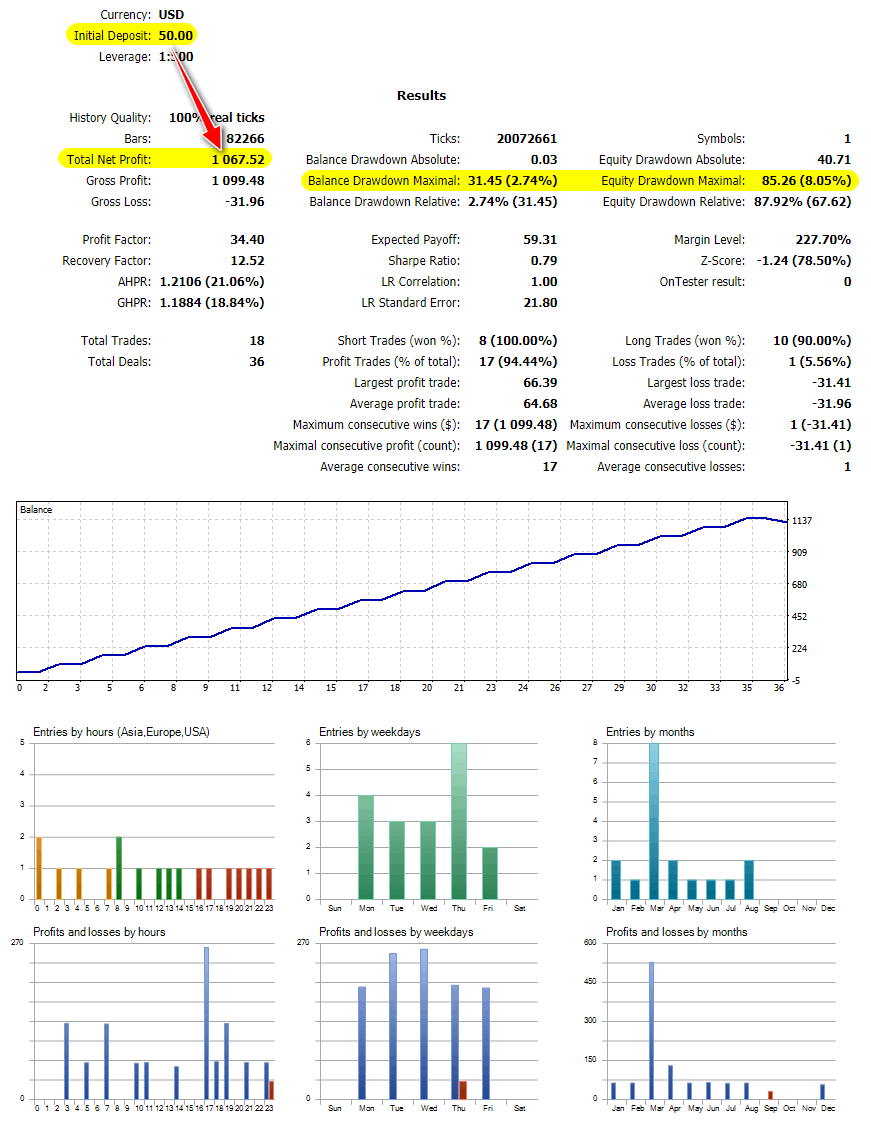The image size is (871, 1134).
Task: Click the Total Net Profit value 1 067.52
Action: 238,159
